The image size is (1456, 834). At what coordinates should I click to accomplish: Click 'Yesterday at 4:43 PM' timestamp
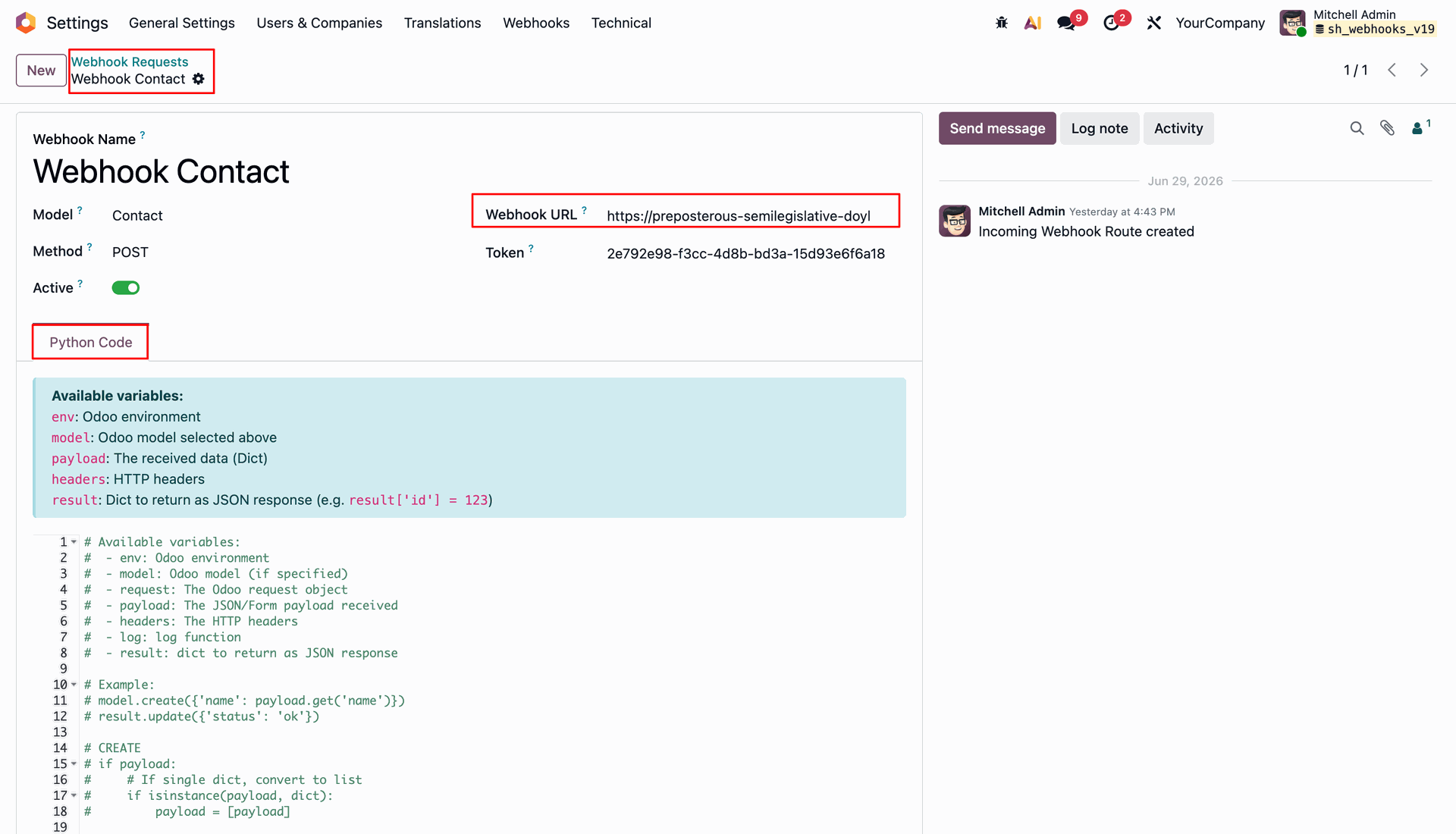coord(1122,212)
